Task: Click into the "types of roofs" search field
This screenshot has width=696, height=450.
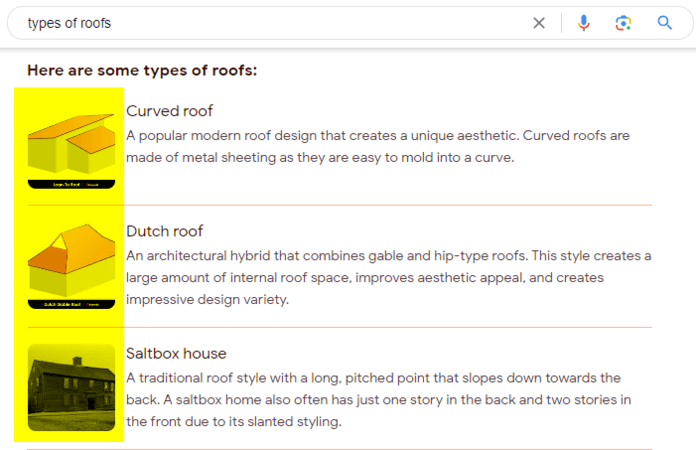Action: (x=275, y=23)
